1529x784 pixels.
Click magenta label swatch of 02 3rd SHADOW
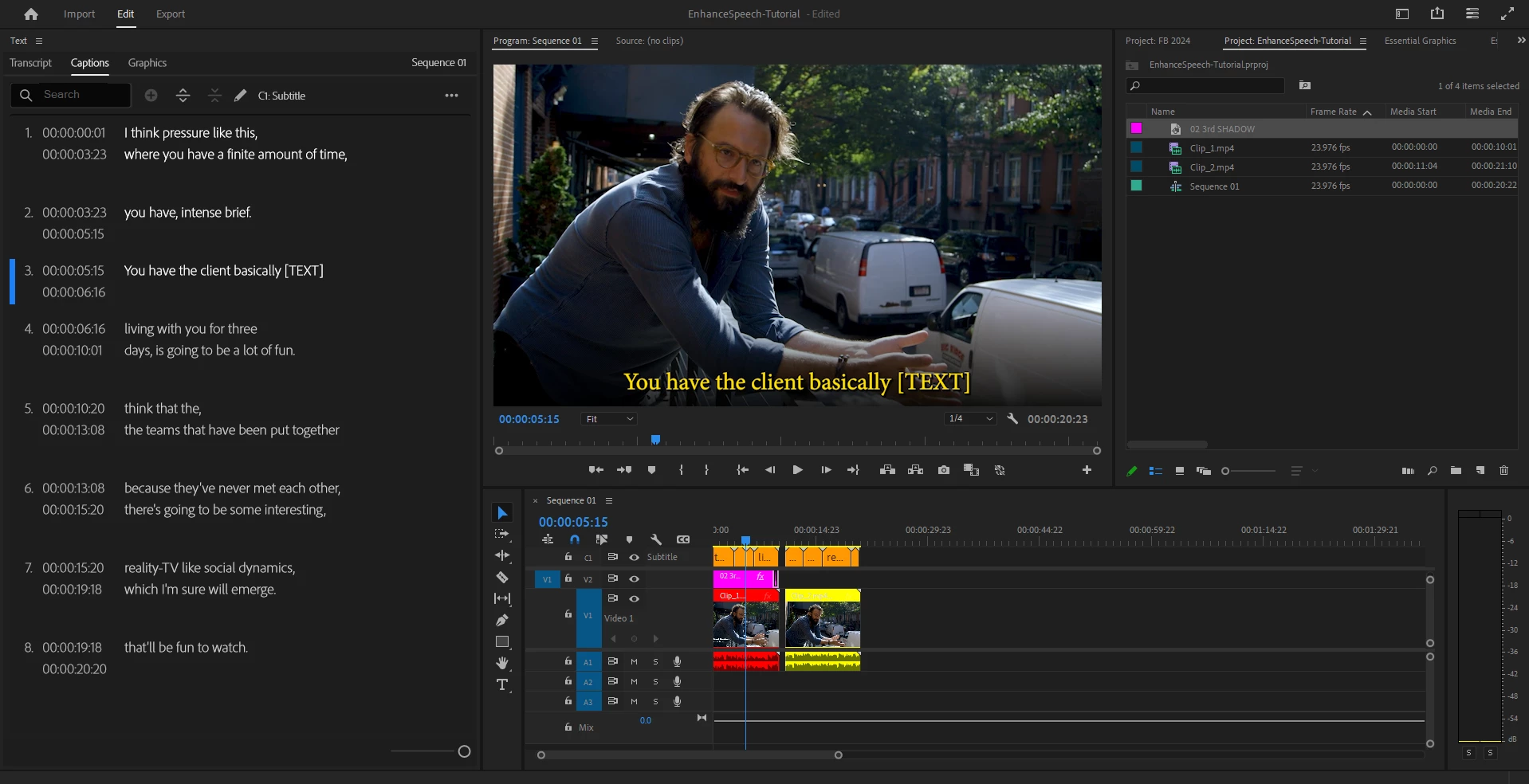pos(1137,128)
